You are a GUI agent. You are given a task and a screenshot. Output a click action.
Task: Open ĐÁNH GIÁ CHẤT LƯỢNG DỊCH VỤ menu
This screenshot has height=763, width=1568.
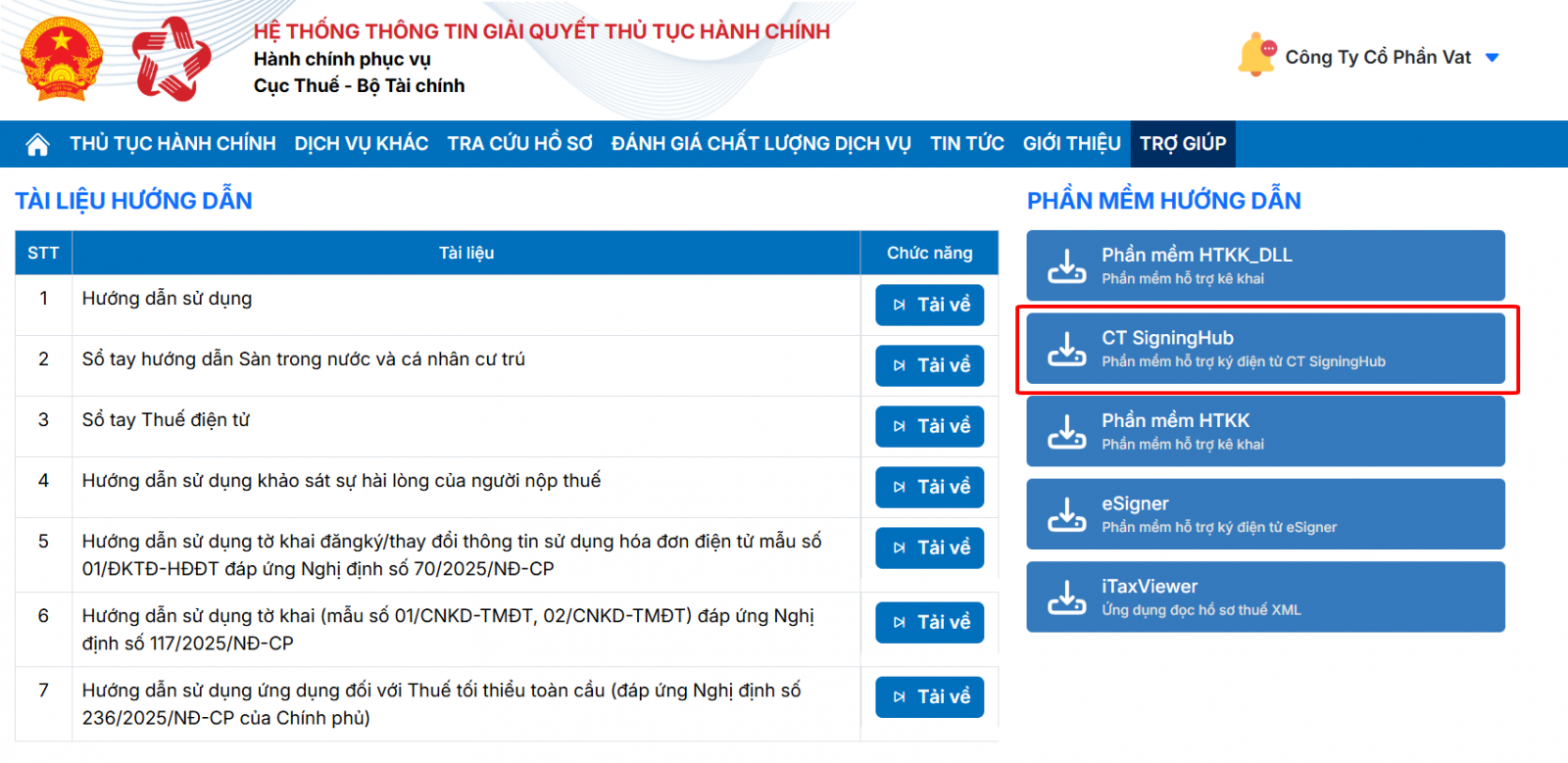tap(760, 144)
